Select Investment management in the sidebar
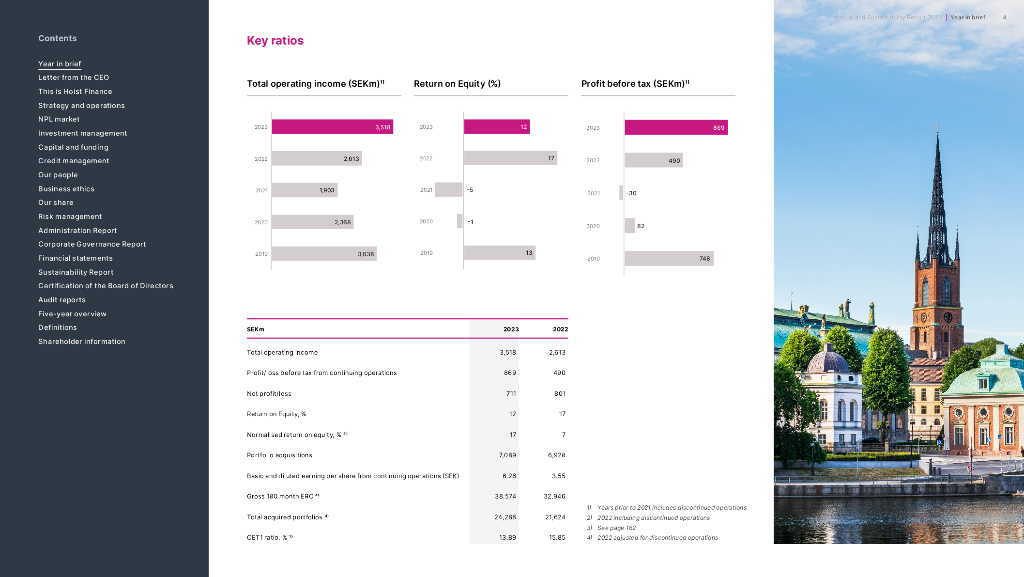 82,133
